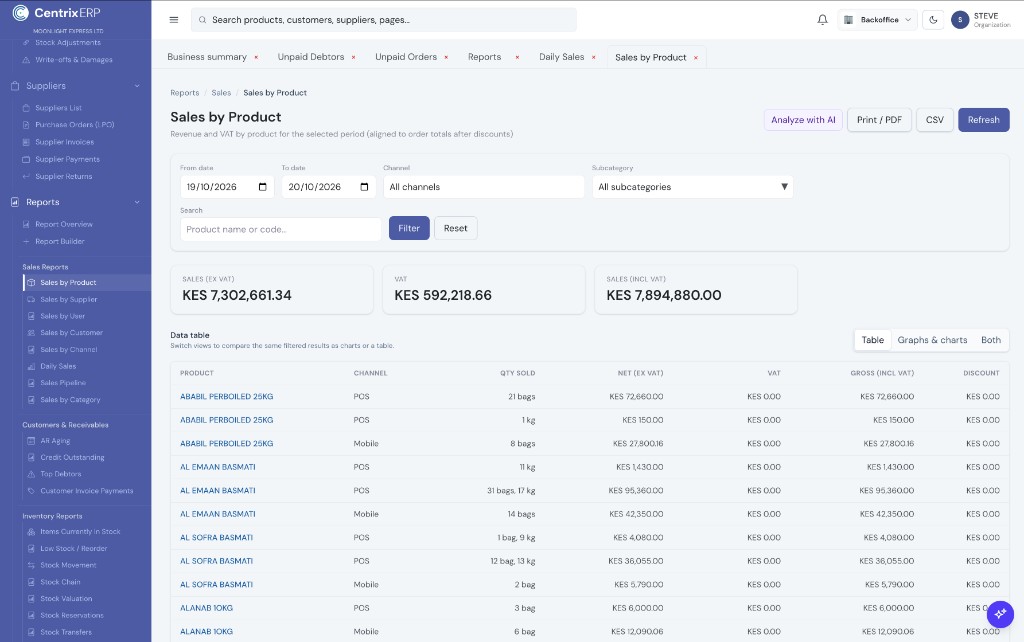Viewport: 1024px width, 642px height.
Task: Click the Refresh button
Action: (984, 120)
